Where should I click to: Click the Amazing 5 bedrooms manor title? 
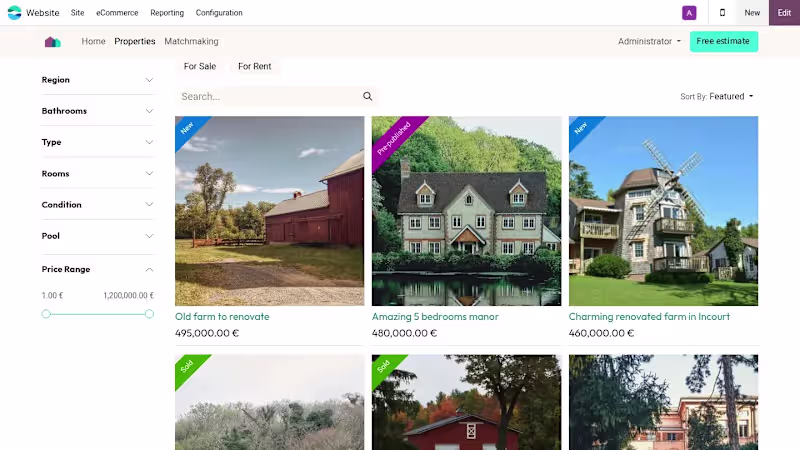[435, 317]
